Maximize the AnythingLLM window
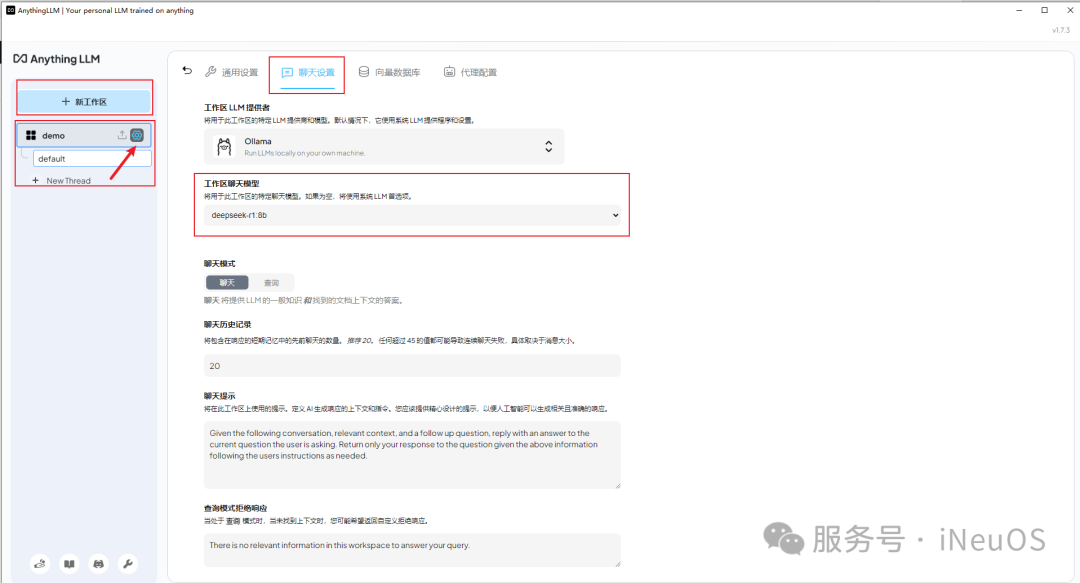 pos(1045,10)
